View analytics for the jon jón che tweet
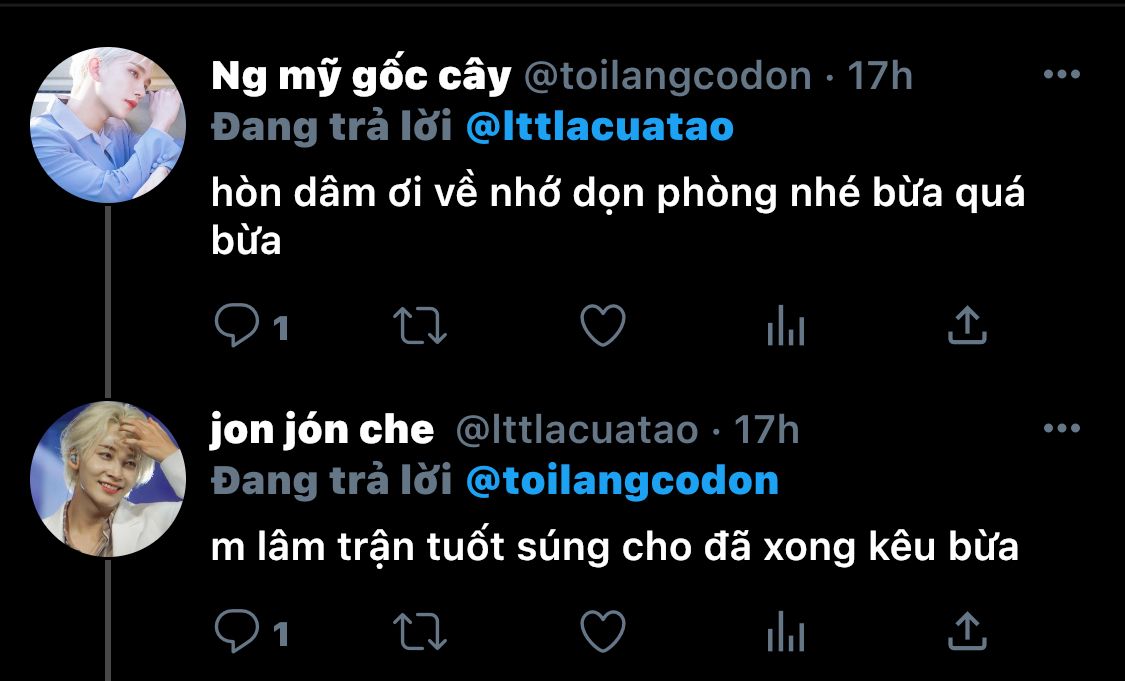 [786, 632]
